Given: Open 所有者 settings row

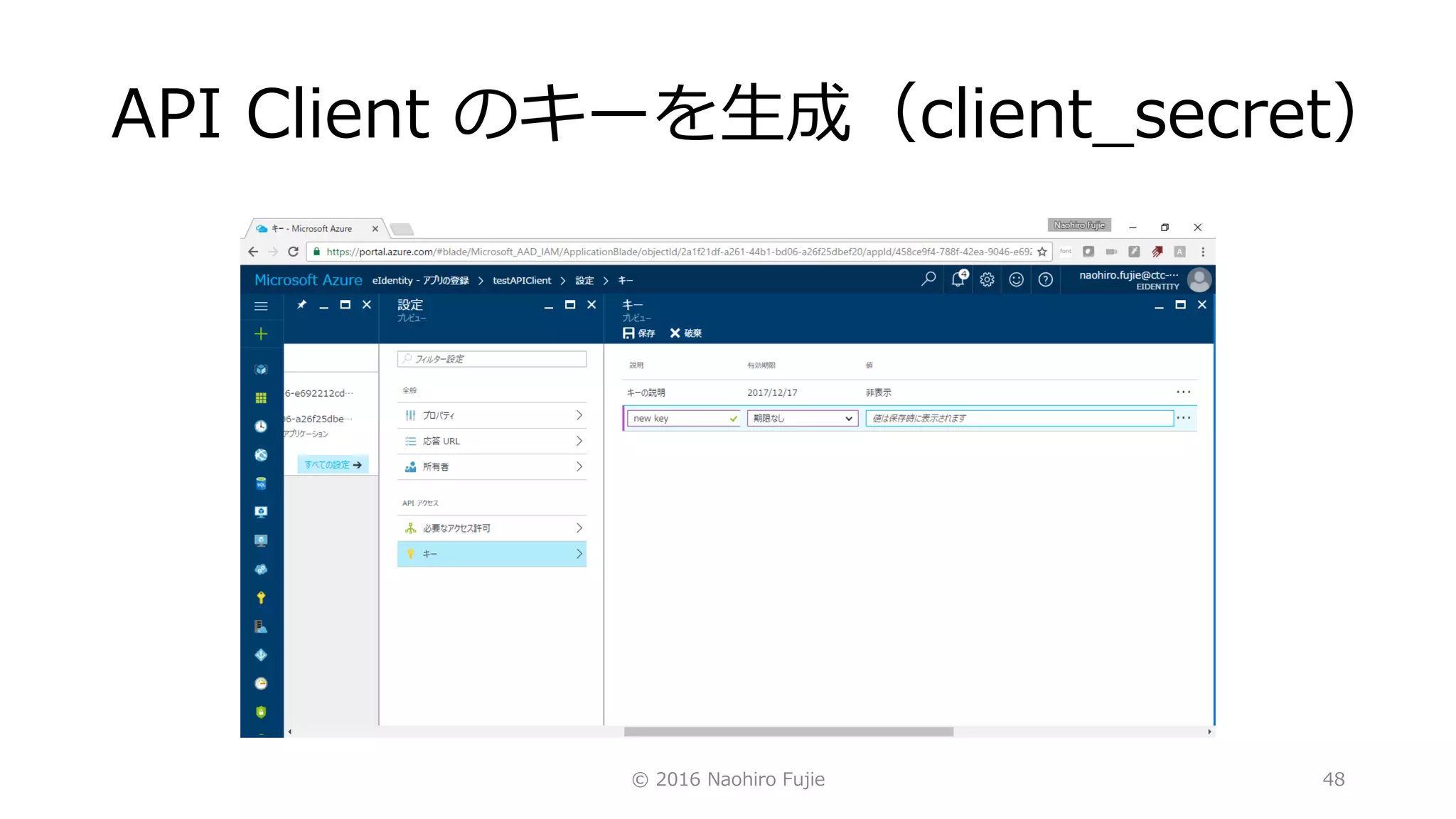Looking at the screenshot, I should [492, 466].
